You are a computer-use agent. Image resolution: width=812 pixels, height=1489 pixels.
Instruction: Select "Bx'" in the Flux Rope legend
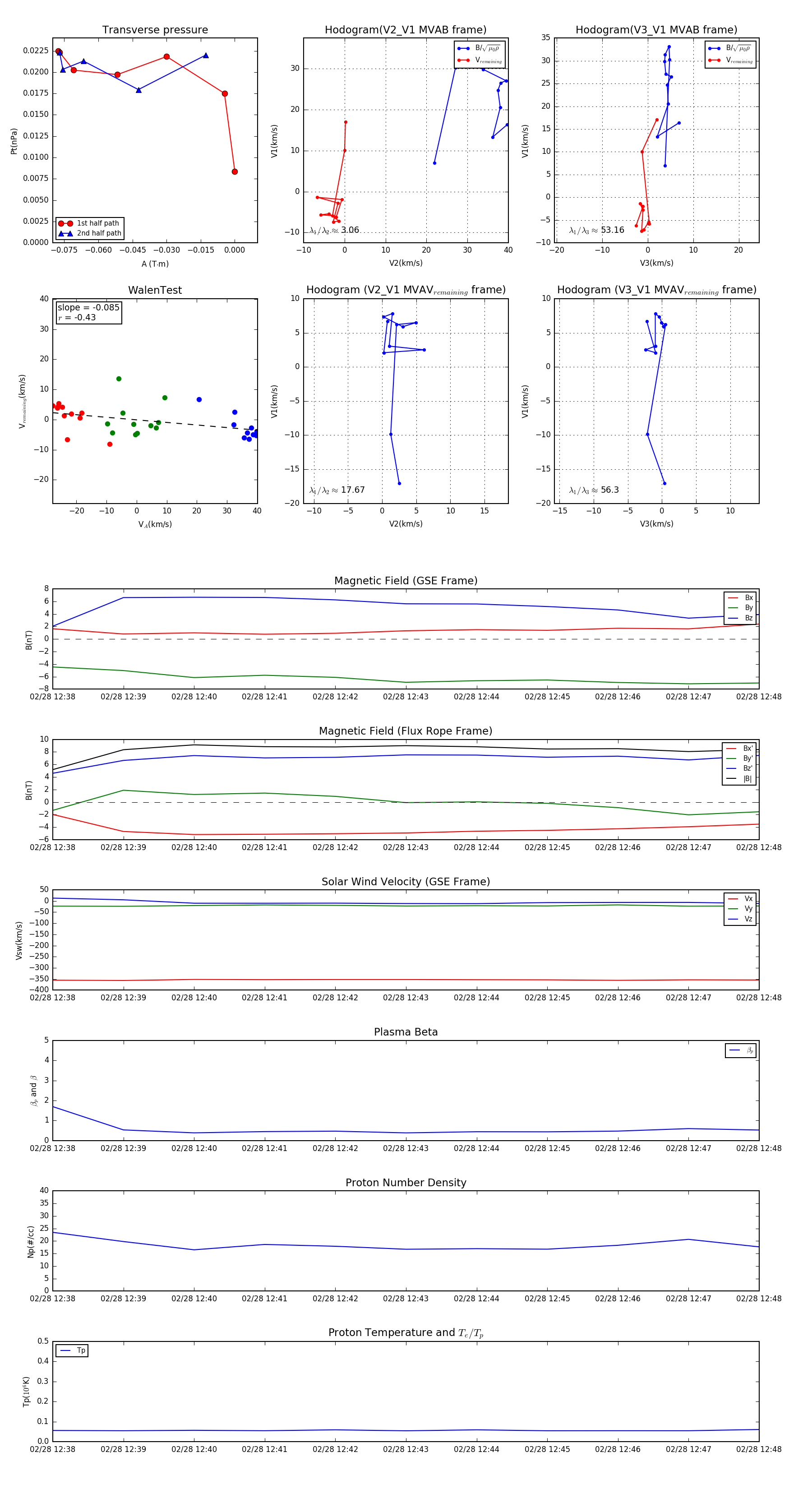pyautogui.click(x=740, y=748)
